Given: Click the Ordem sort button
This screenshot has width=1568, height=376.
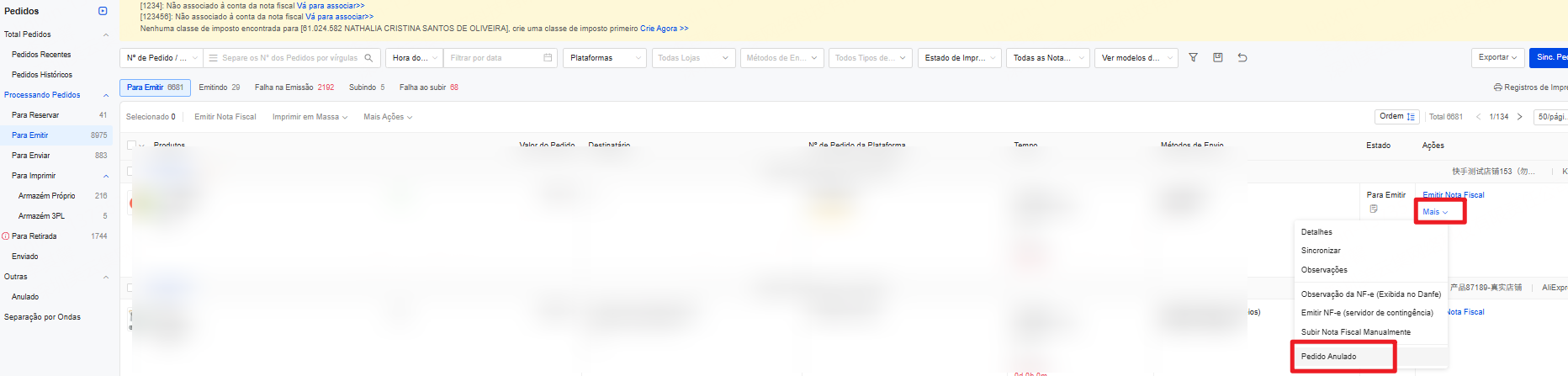Looking at the screenshot, I should (1396, 117).
